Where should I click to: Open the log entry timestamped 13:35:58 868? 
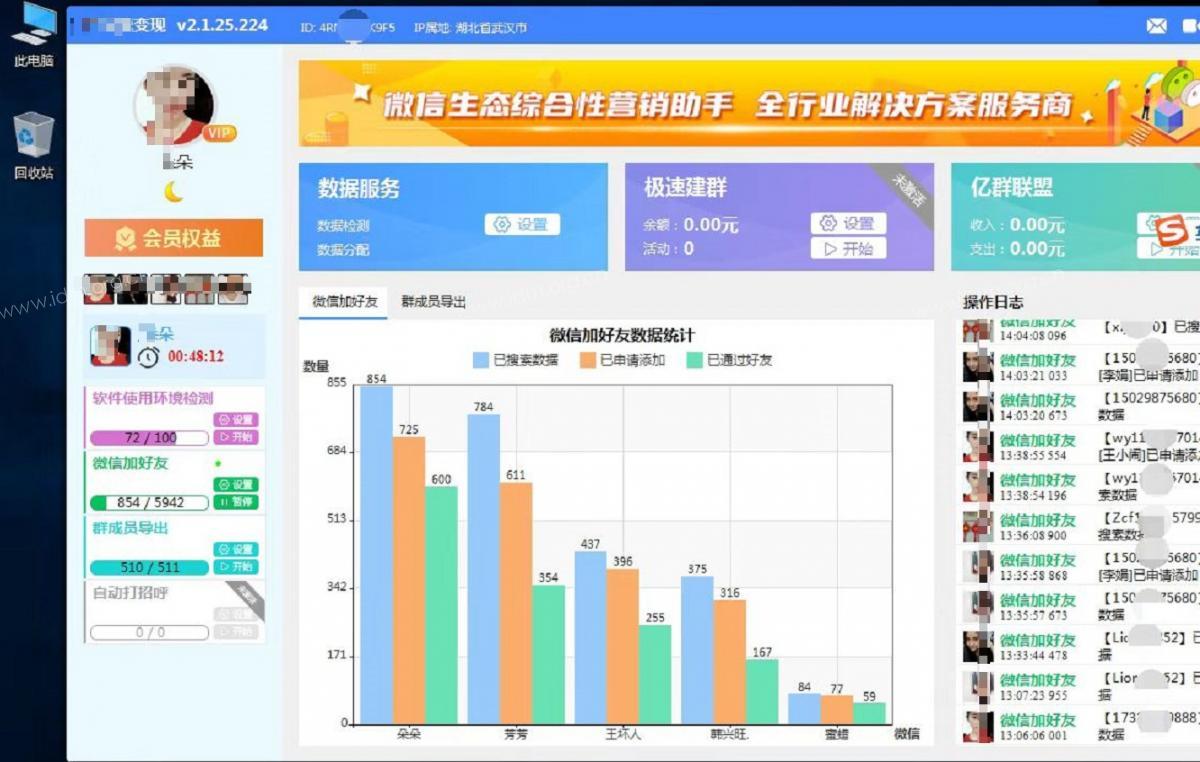1080,567
